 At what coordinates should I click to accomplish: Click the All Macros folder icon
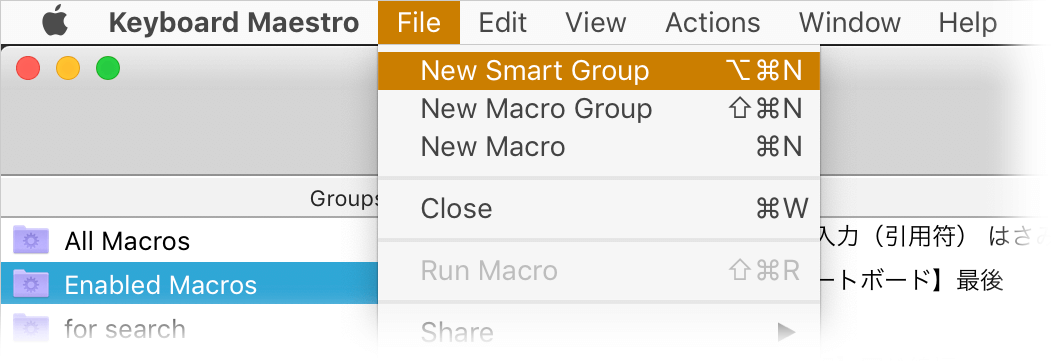point(31,240)
